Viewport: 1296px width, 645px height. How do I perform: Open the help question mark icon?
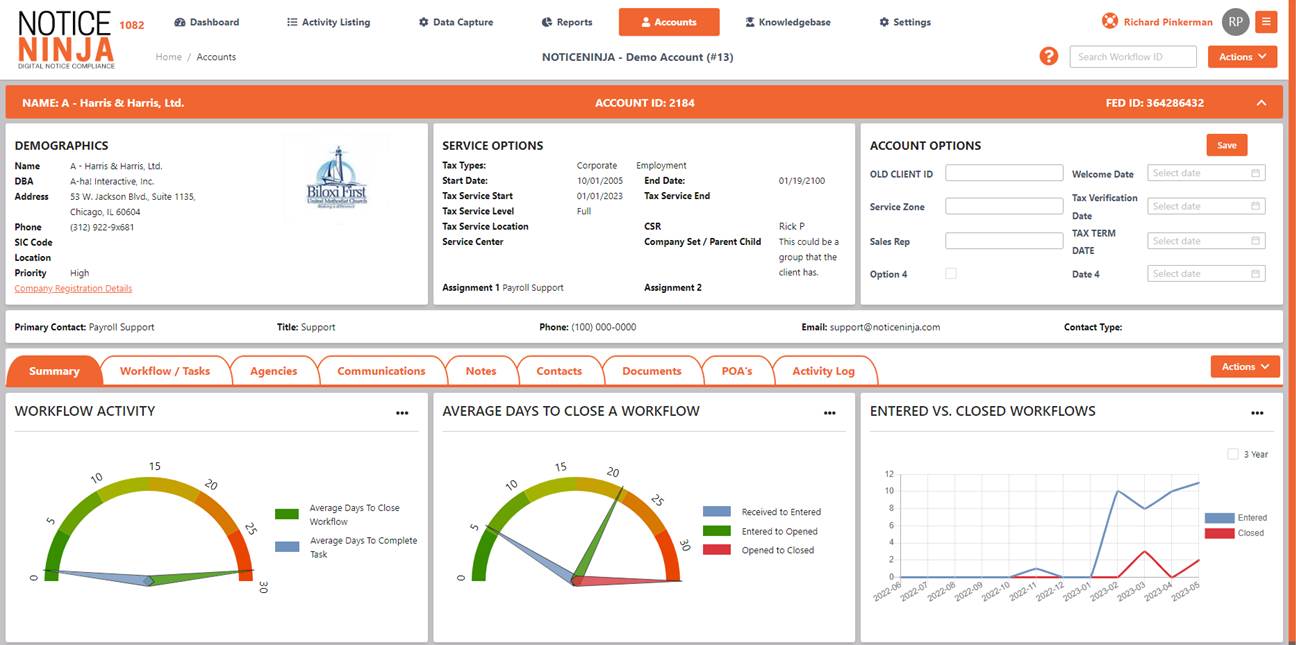(x=1048, y=56)
